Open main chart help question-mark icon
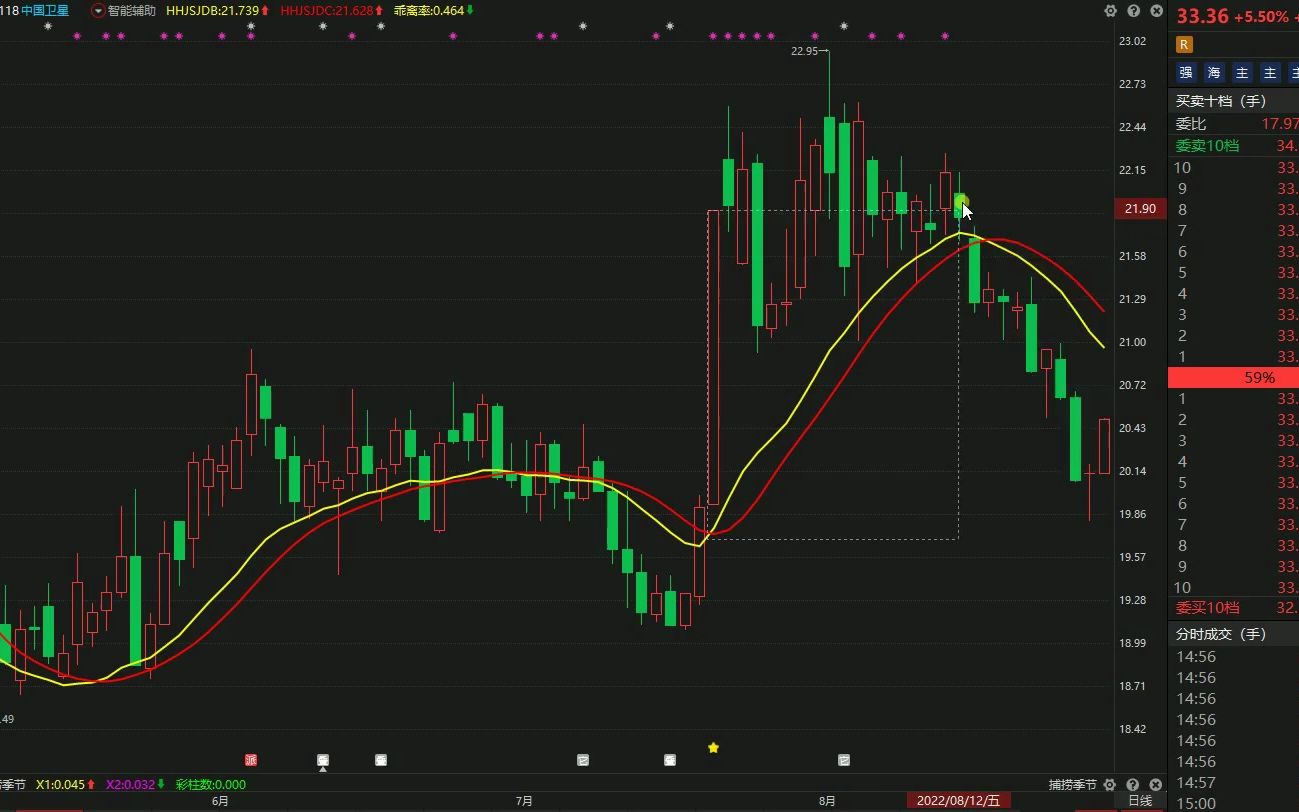Viewport: 1299px width, 812px height. [1133, 11]
